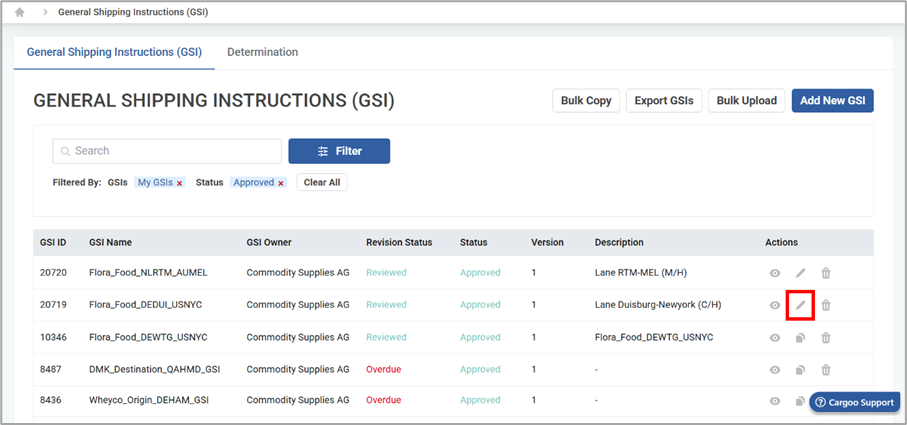Click the Revision Status column header

click(399, 242)
